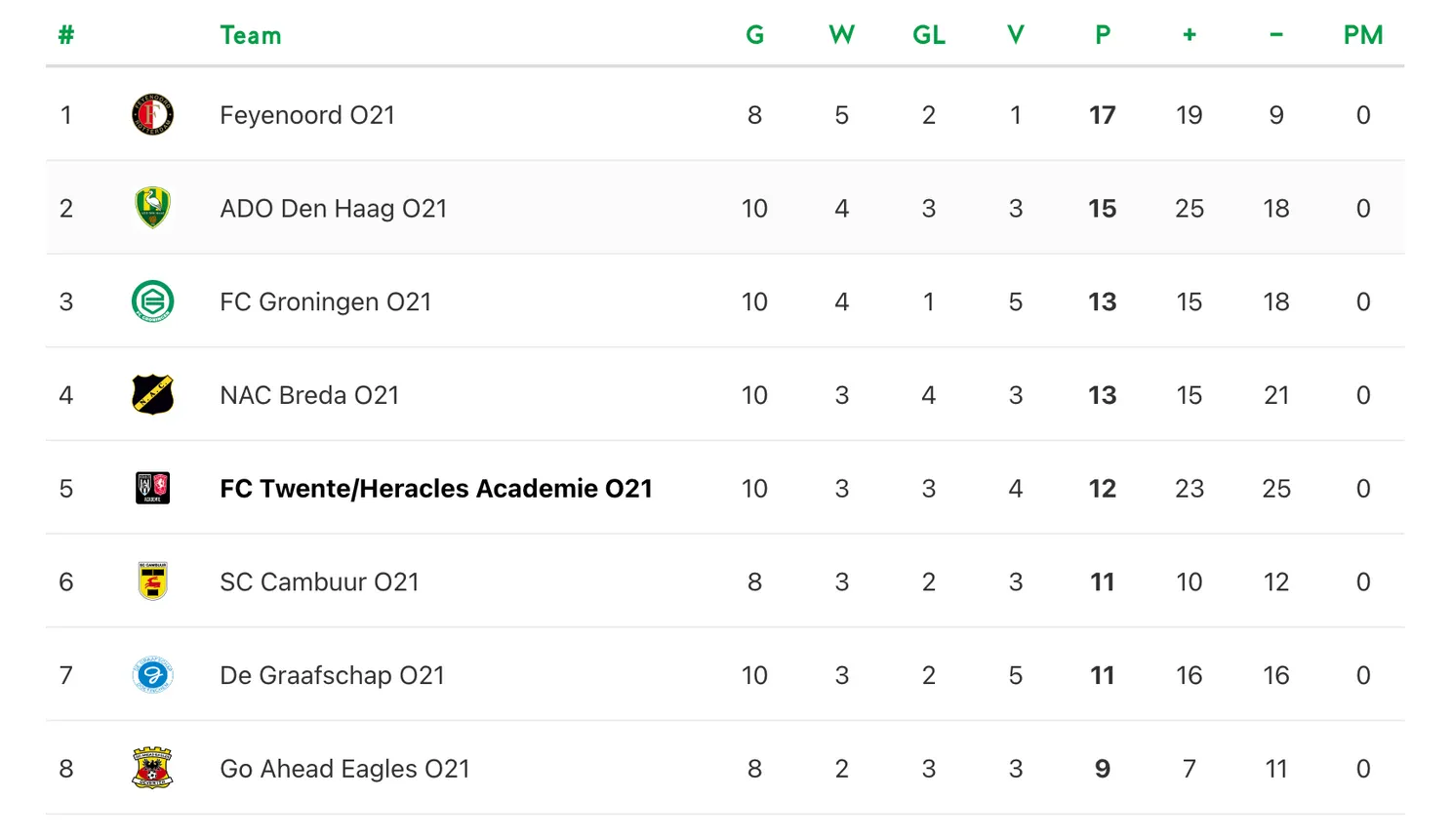
Task: Click the GL column header
Action: pyautogui.click(x=928, y=36)
